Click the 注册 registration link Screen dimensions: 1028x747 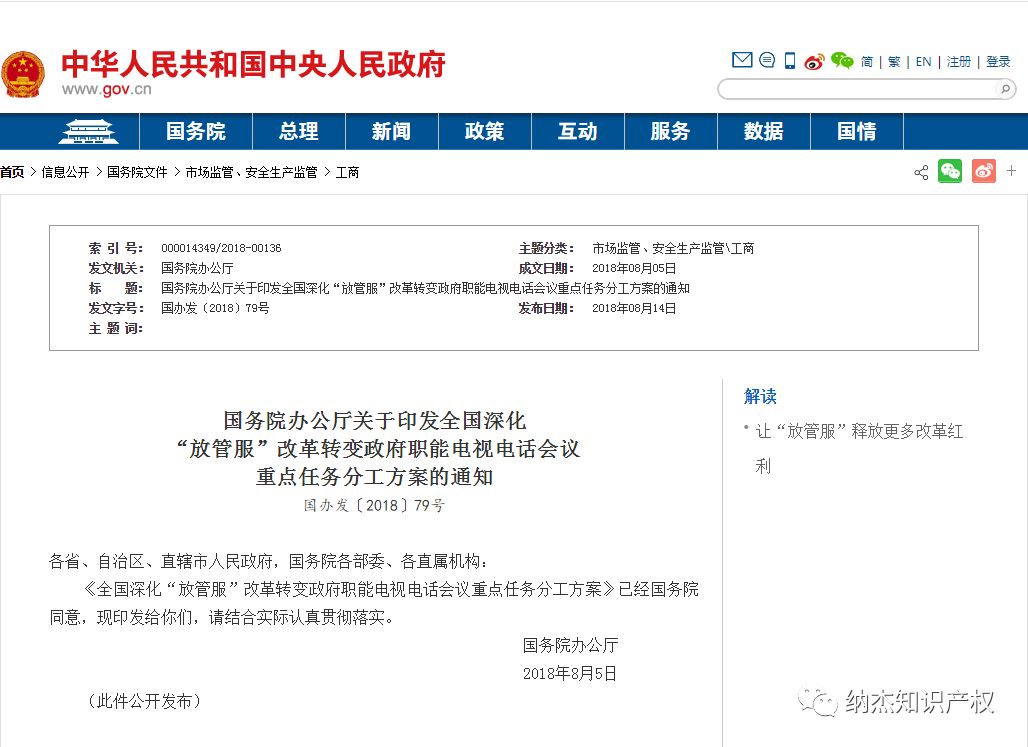click(958, 60)
